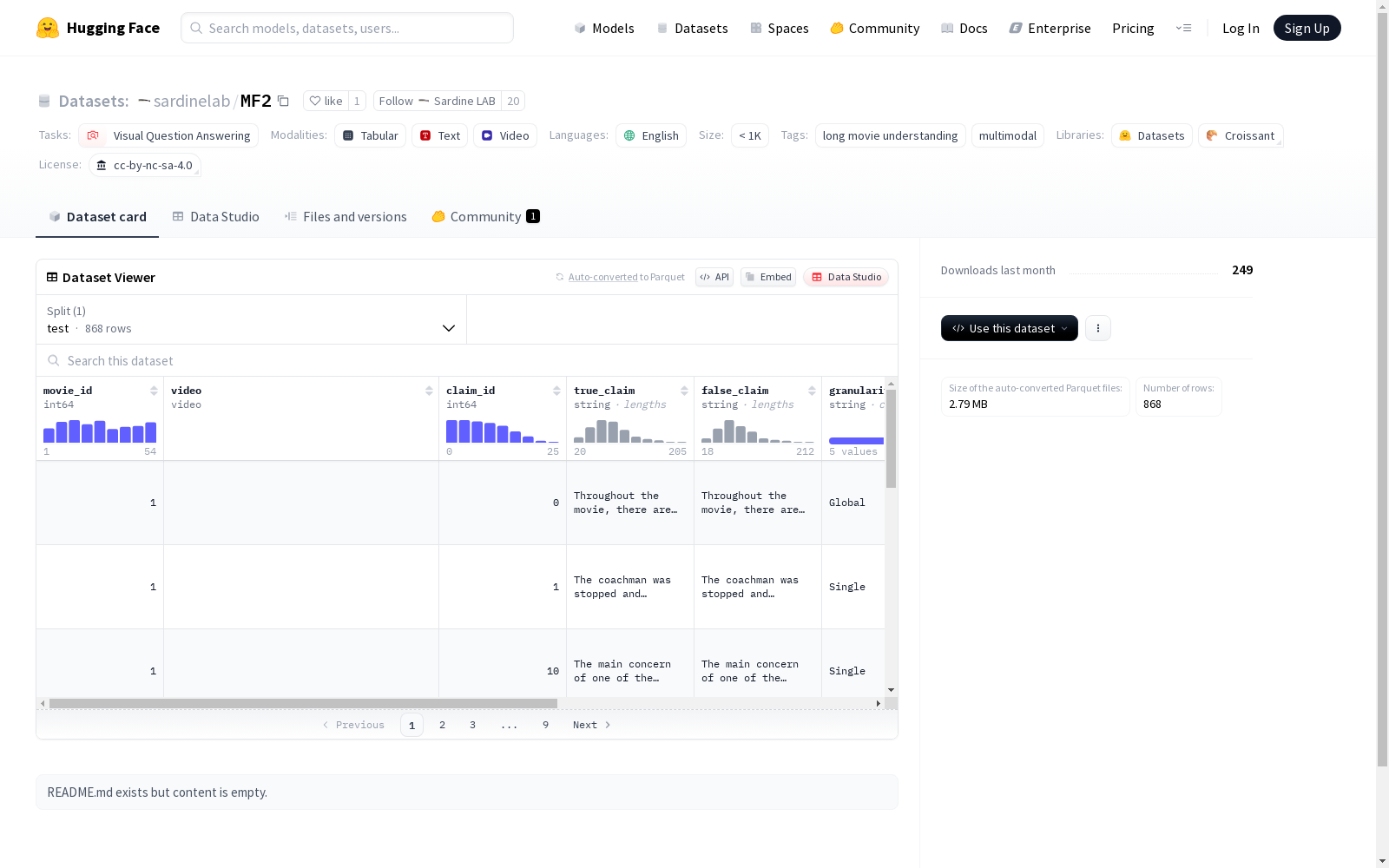Image resolution: width=1389 pixels, height=868 pixels.
Task: Click the Sardine LAB organization avatar
Action: point(424,101)
